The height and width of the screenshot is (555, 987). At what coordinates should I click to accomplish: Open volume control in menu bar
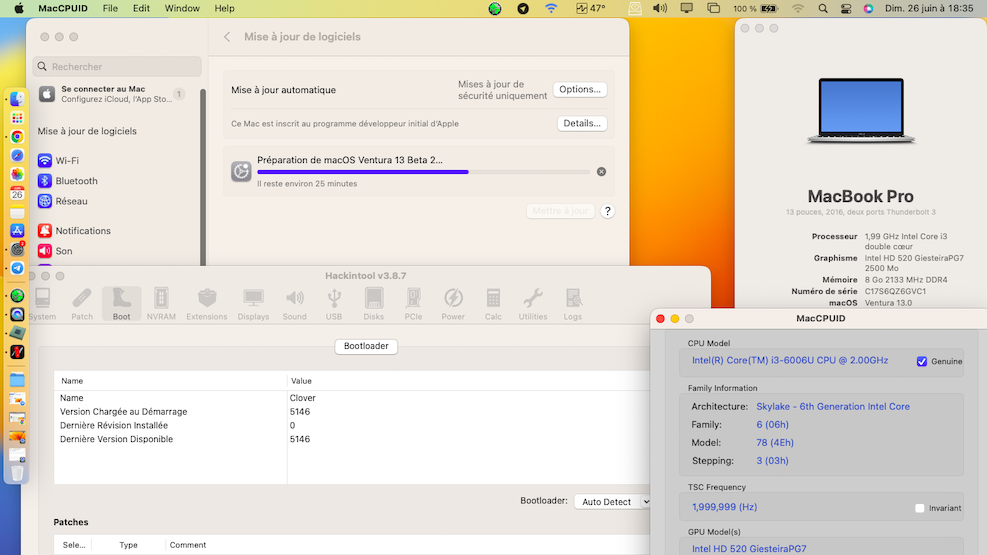(x=660, y=8)
